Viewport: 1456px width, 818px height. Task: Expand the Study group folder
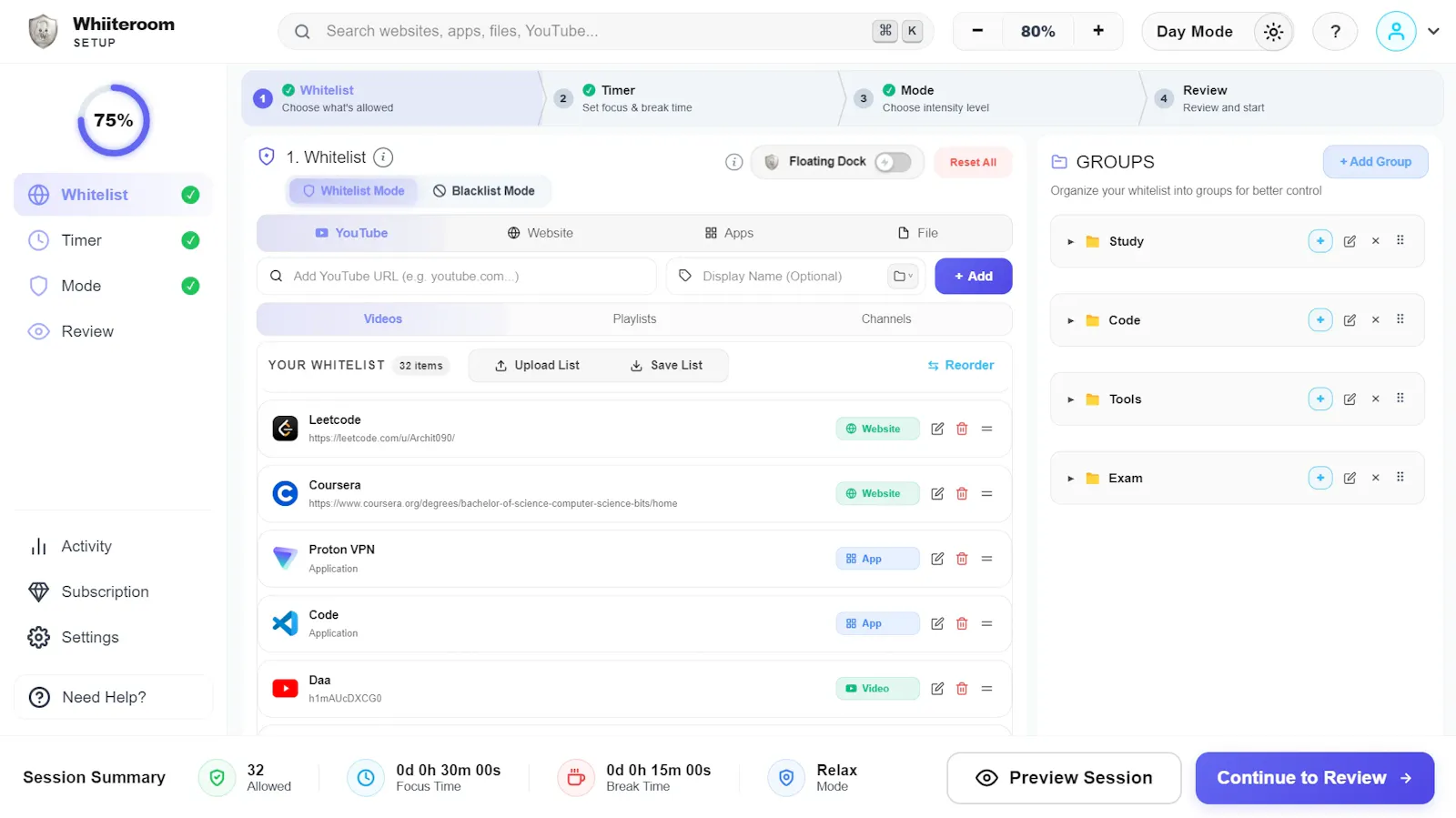(x=1070, y=242)
